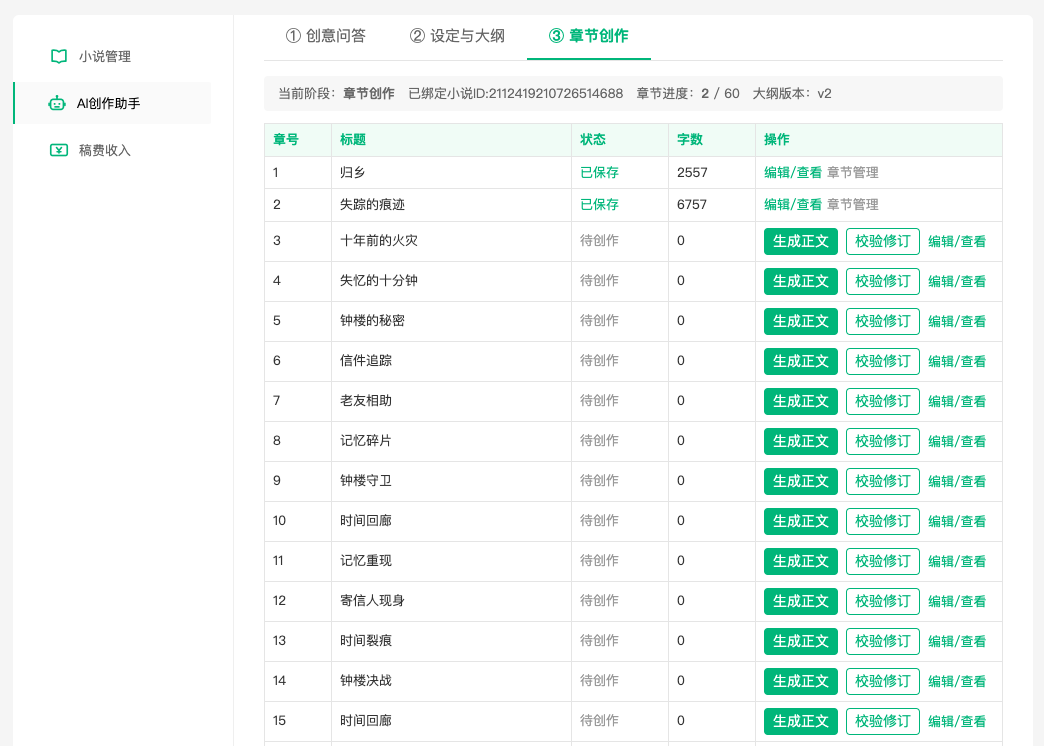Generate text for chapter 老友相助
Screen dimensions: 1044x746
pyautogui.click(x=800, y=401)
